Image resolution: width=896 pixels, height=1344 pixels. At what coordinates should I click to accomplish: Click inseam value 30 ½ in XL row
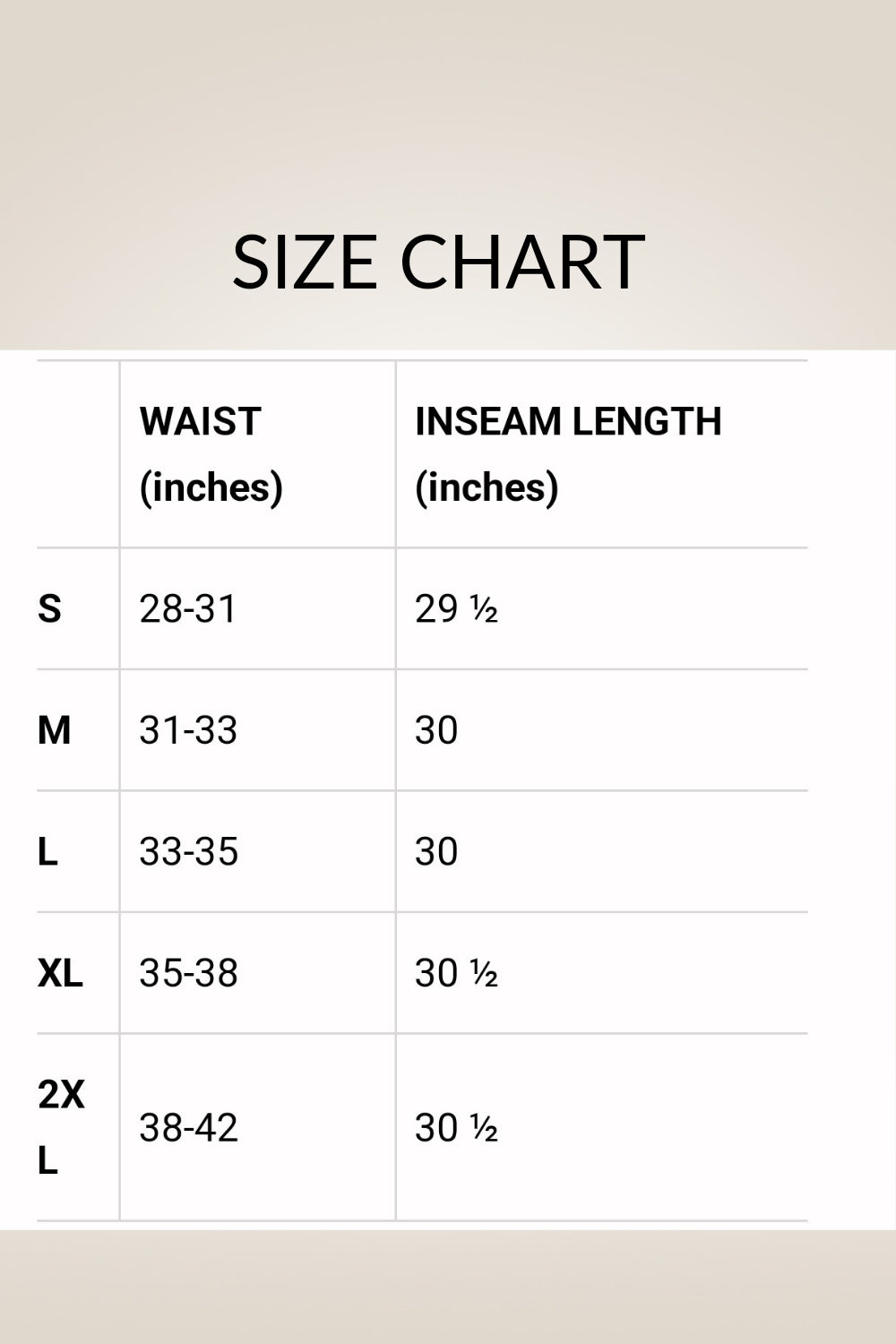coord(456,973)
